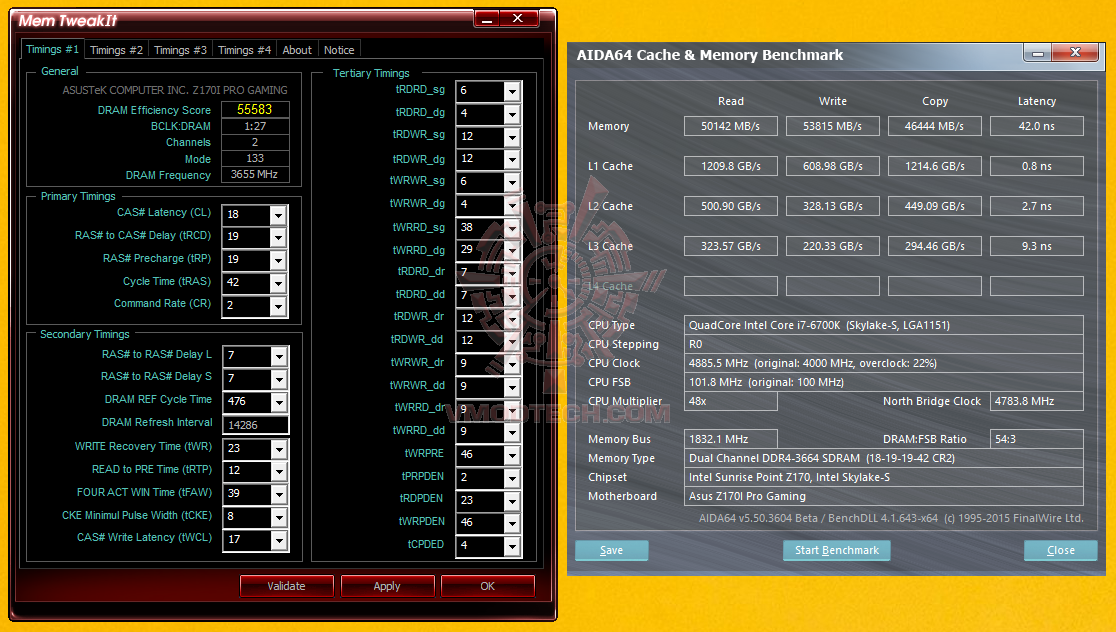Switch to the Timings #4 tab

pos(245,49)
